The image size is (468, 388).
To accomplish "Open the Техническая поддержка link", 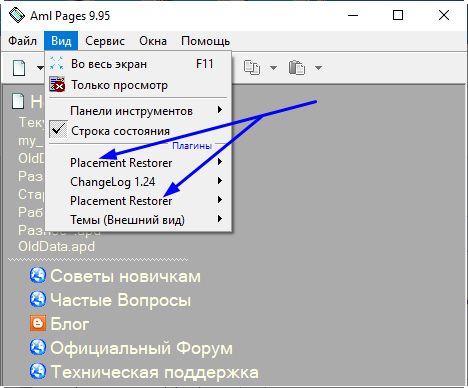I will tap(154, 372).
